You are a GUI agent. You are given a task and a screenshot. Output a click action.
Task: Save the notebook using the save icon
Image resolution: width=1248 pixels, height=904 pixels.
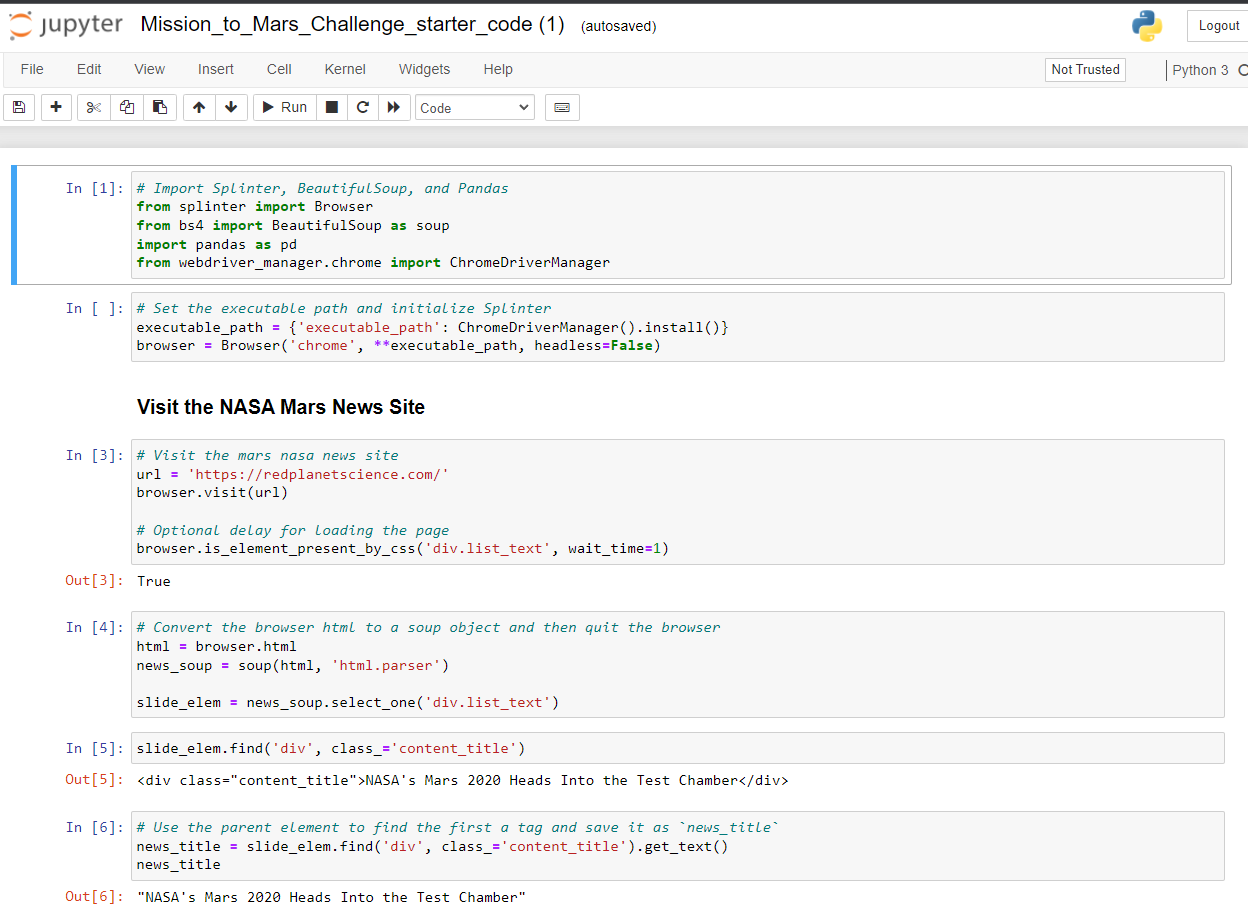click(x=18, y=107)
